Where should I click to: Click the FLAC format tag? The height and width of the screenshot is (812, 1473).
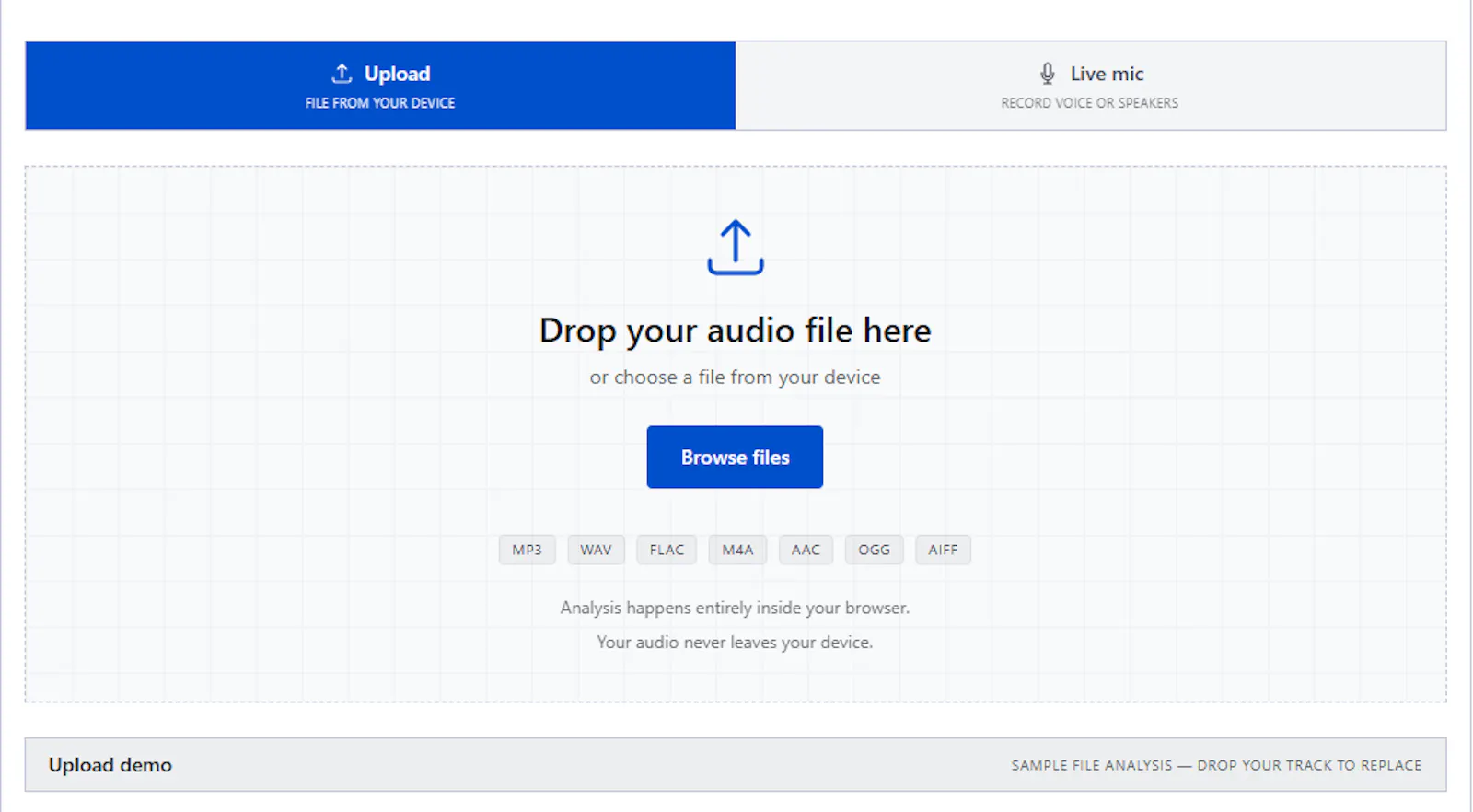(x=667, y=550)
